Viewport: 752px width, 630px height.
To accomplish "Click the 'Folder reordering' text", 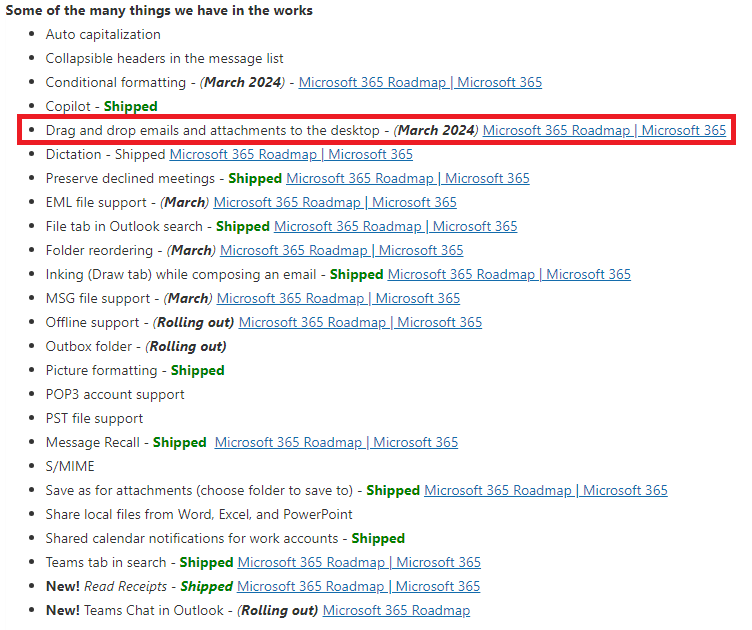I will click(99, 250).
